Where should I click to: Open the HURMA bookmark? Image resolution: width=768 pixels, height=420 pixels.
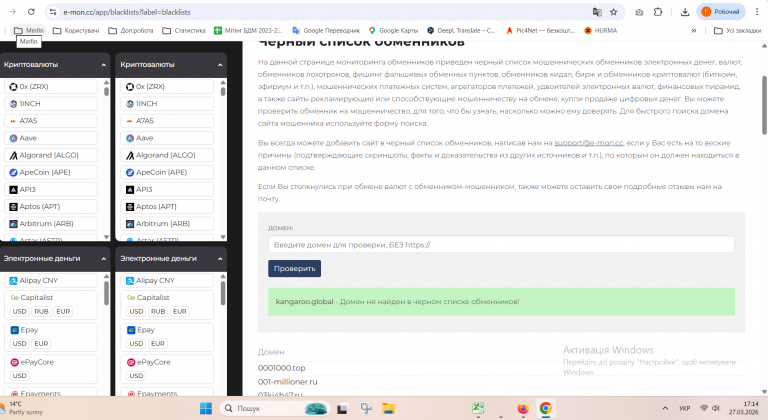(600, 30)
